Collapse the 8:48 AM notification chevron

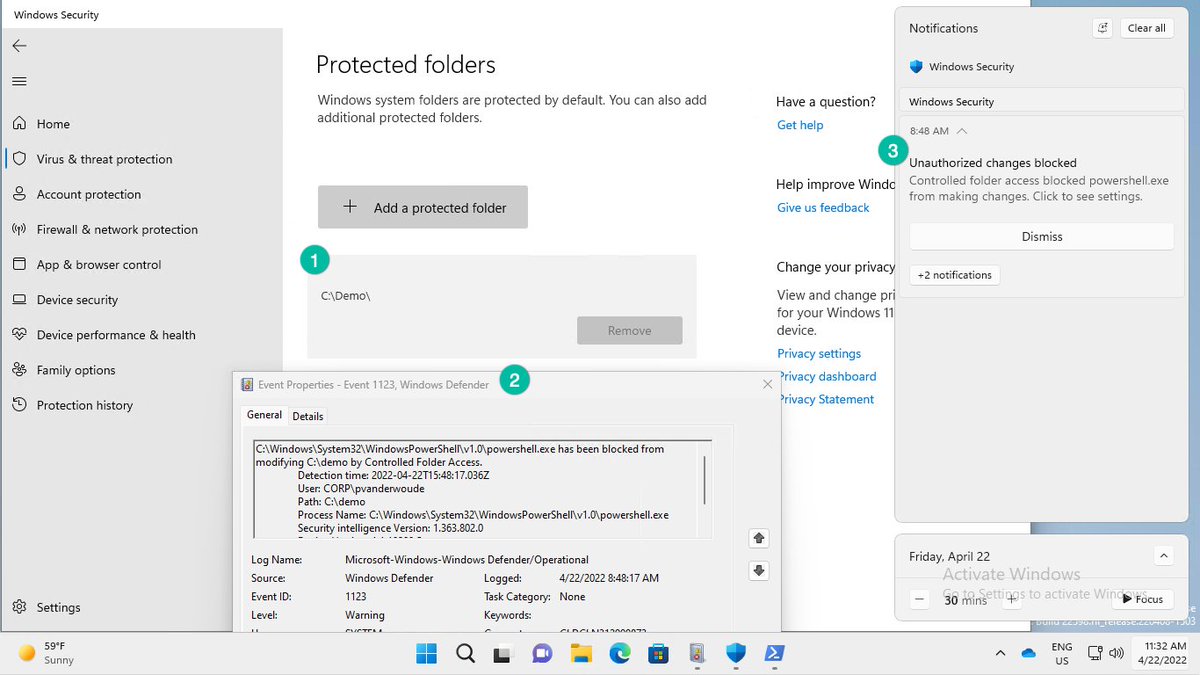tap(961, 131)
